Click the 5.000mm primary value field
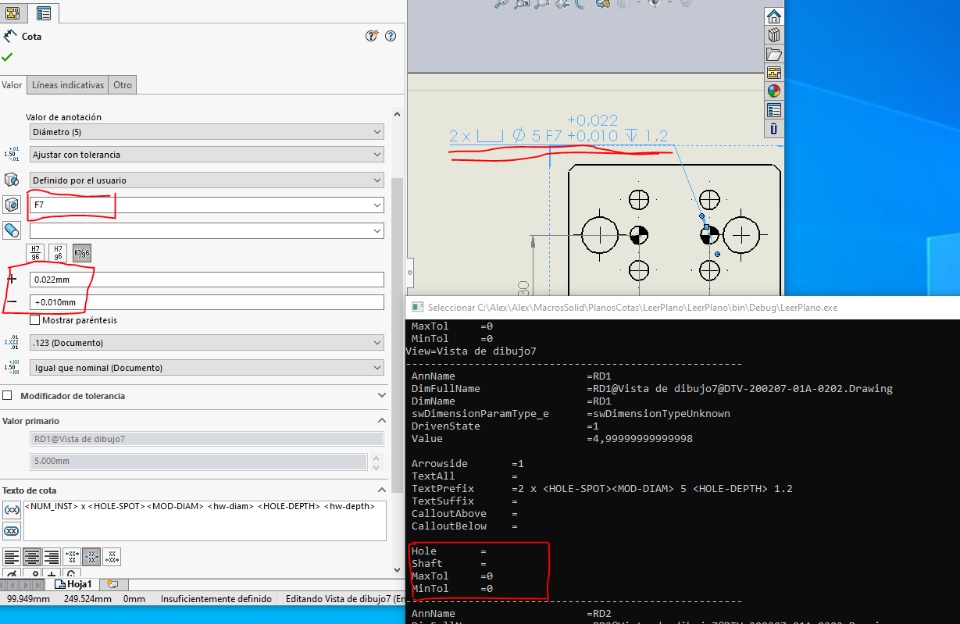This screenshot has height=624, width=960. [198, 460]
